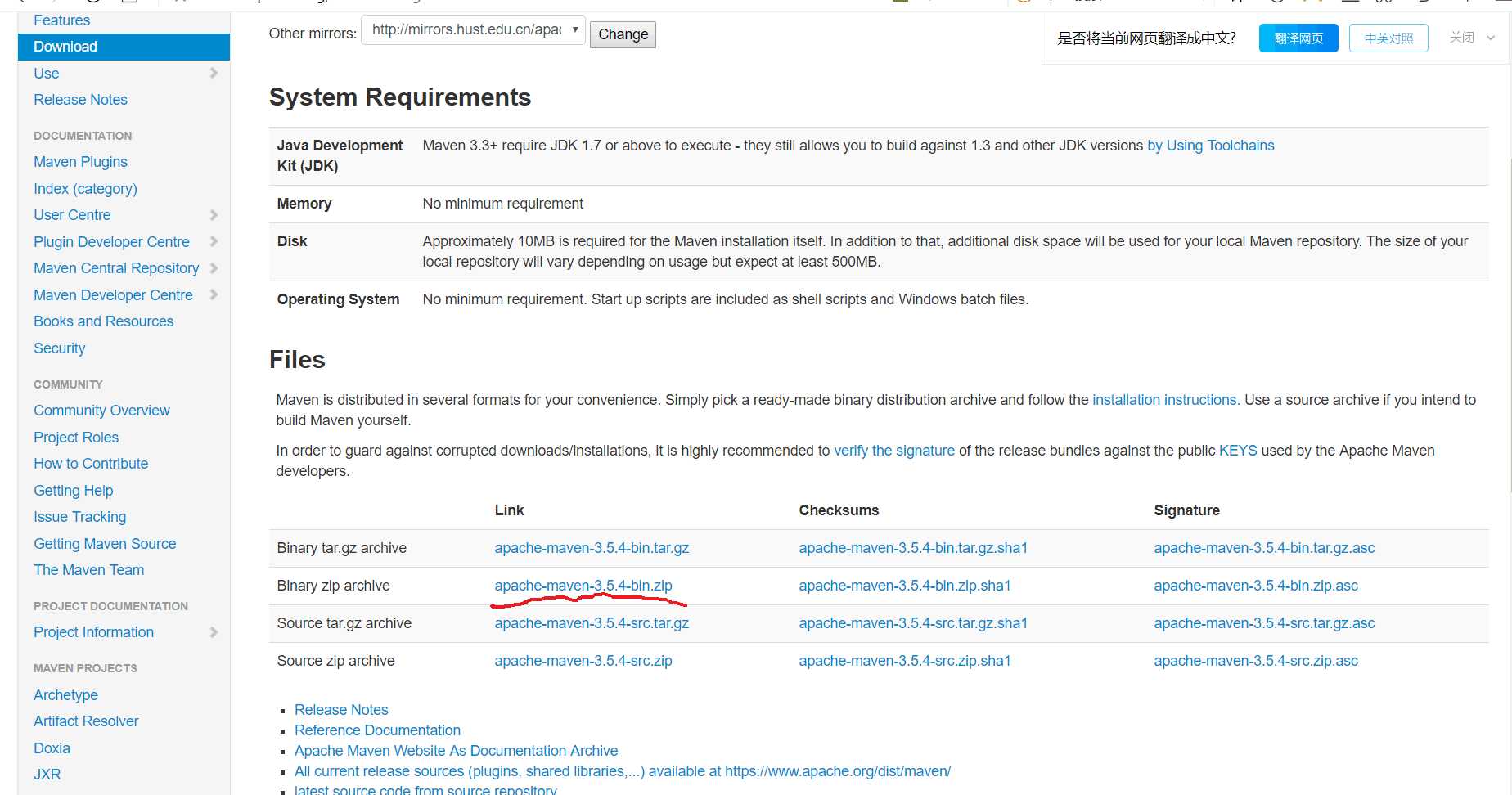Open the Reference Documentation link

(377, 730)
